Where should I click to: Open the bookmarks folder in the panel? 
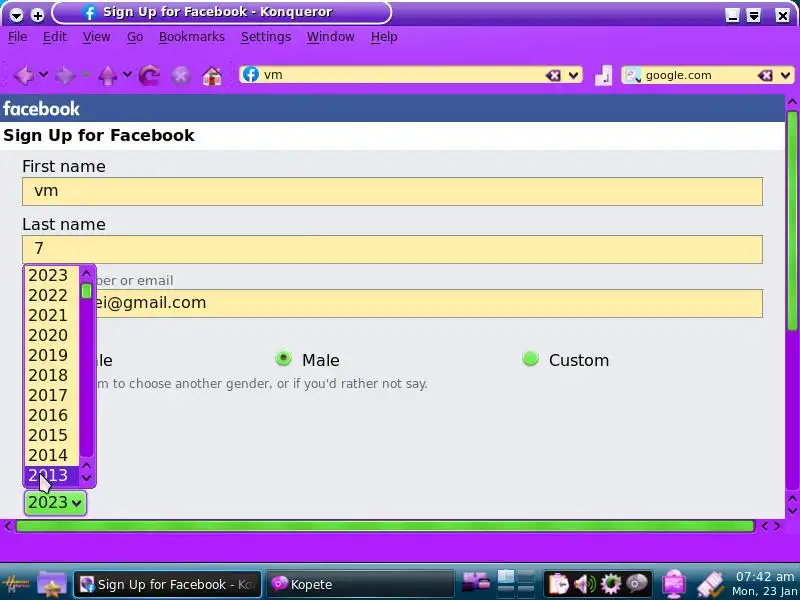(x=52, y=584)
